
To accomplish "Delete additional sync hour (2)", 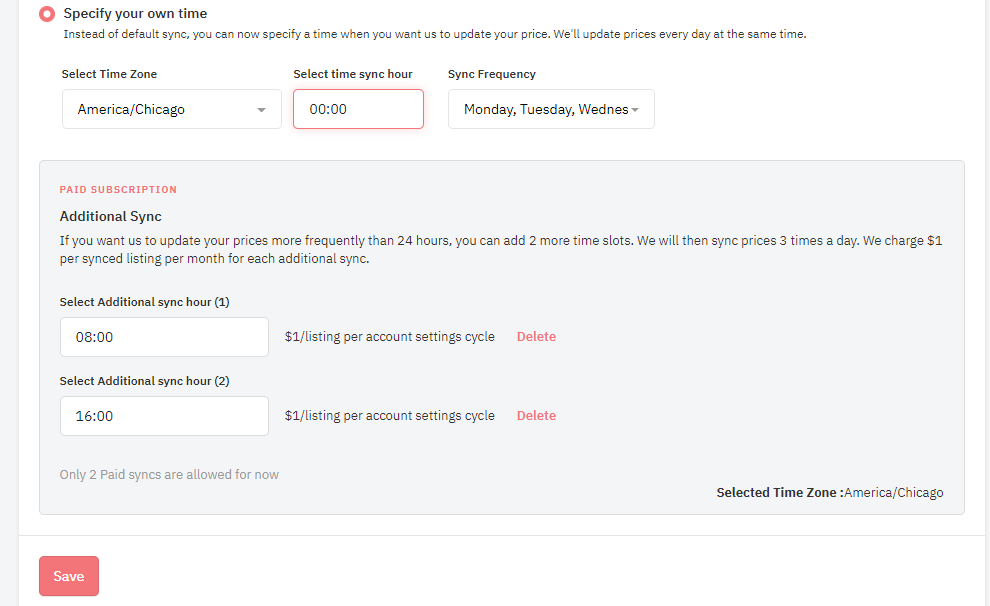I will 536,415.
